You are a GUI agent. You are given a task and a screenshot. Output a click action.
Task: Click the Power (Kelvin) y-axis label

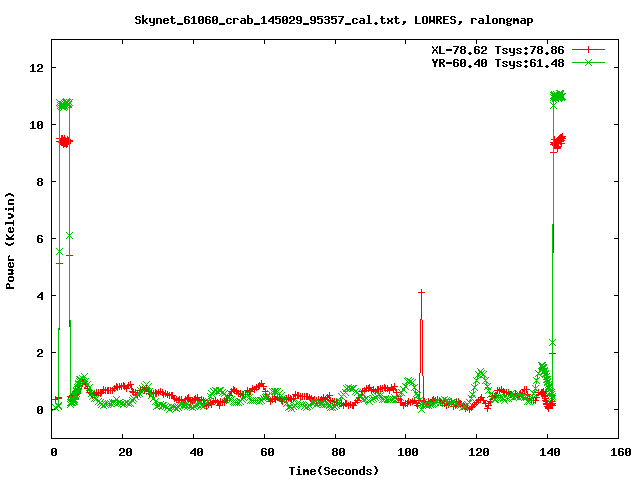(11, 239)
